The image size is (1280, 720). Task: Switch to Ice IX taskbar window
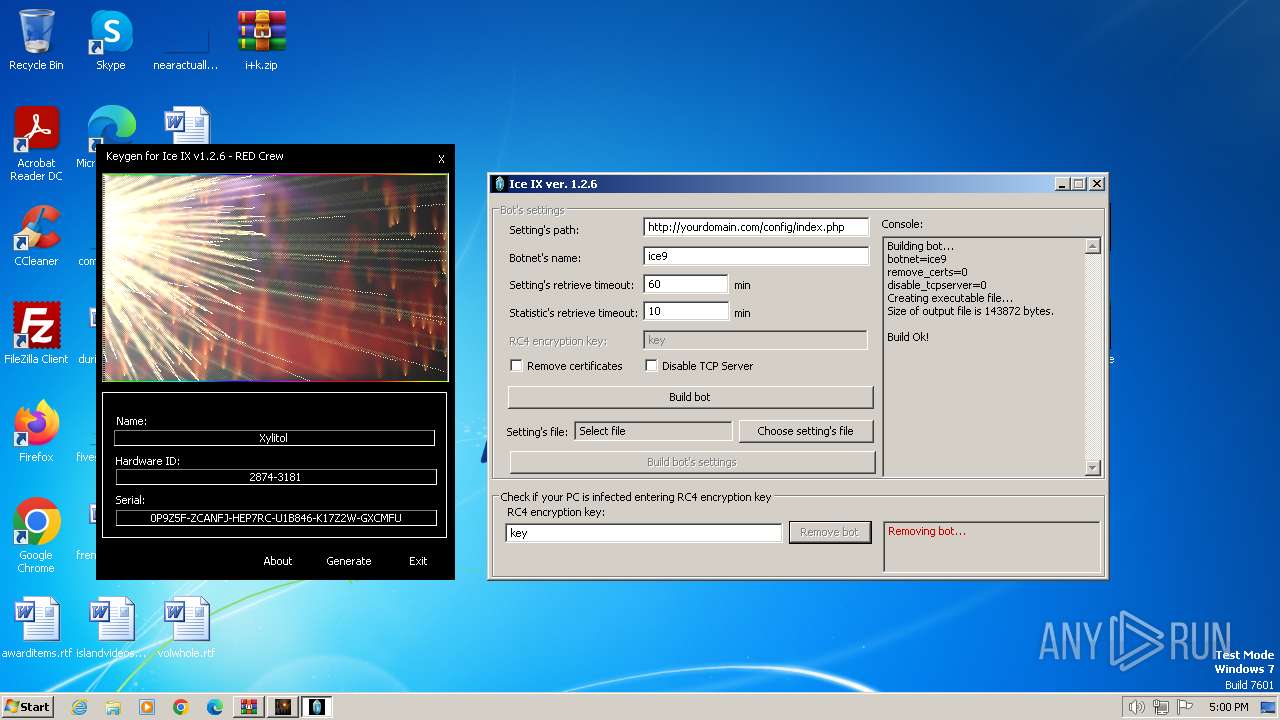coord(317,707)
